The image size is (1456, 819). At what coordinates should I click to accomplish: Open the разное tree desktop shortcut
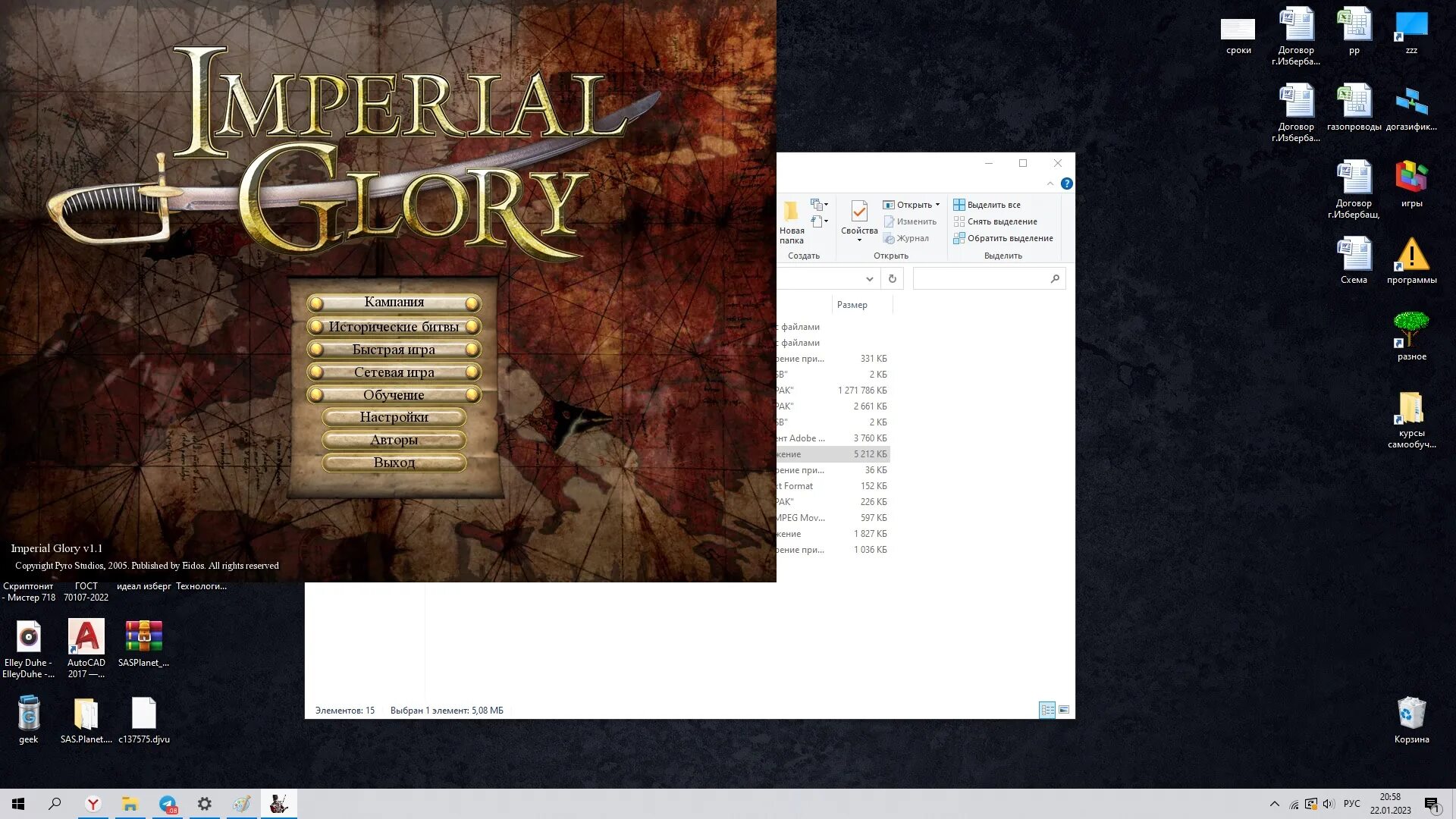pos(1411,337)
